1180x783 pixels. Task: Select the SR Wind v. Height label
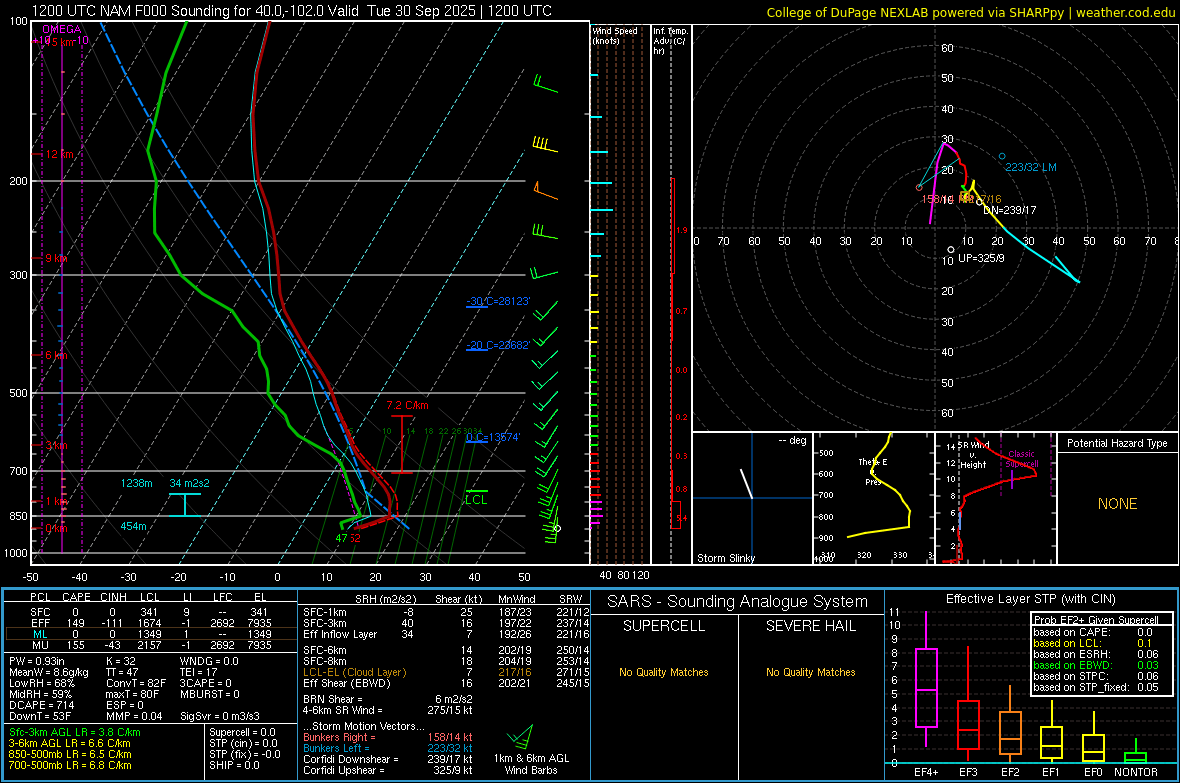pyautogui.click(x=972, y=455)
